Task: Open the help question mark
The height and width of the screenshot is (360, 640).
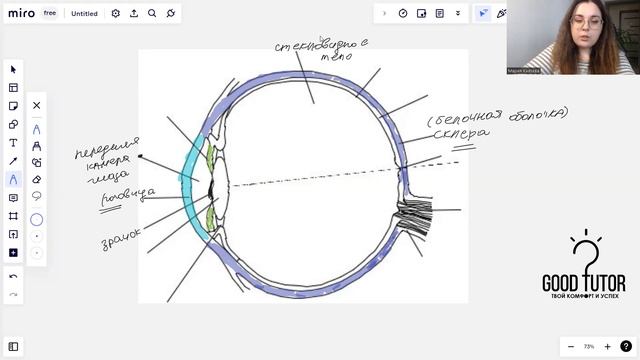Action: tap(626, 347)
